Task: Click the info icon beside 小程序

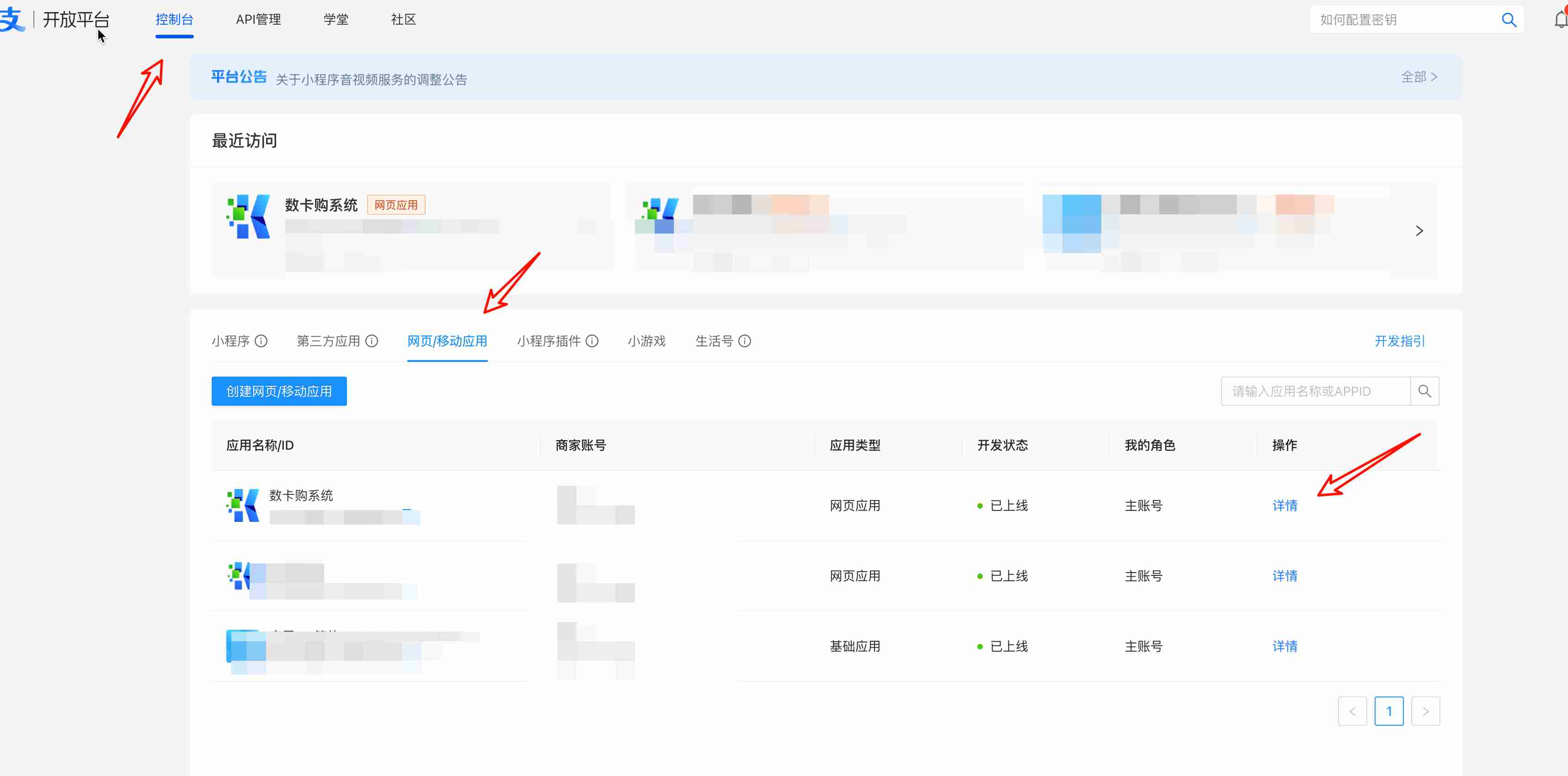Action: [261, 341]
